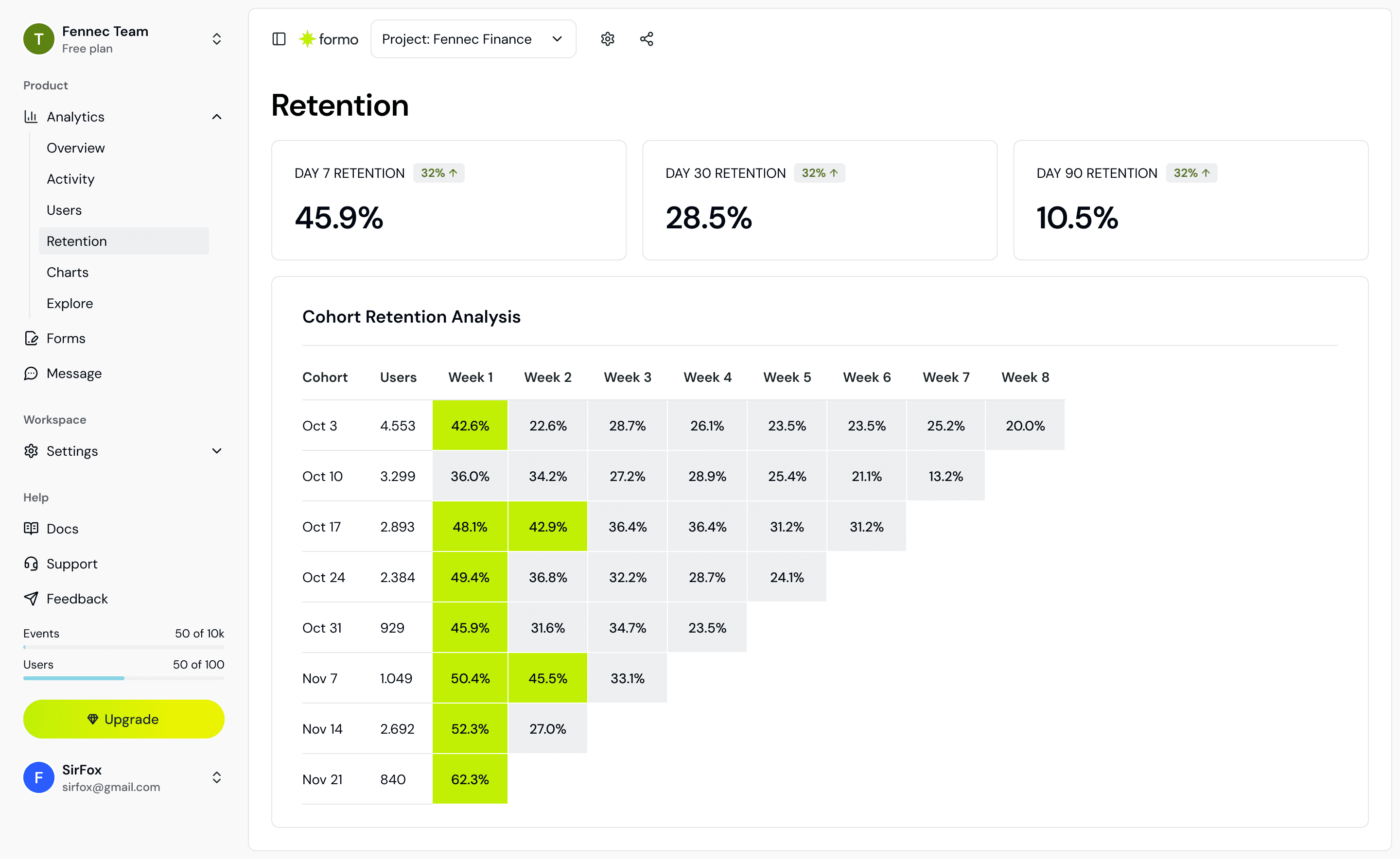Open project settings gear icon
The width and height of the screenshot is (1400, 859).
[x=608, y=39]
